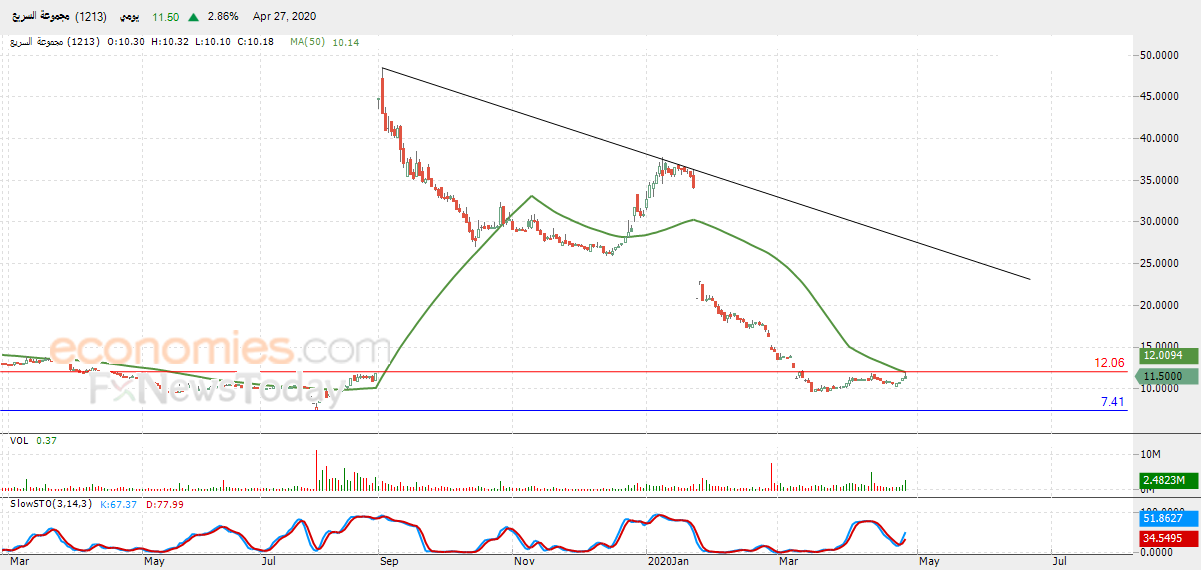Click the 2.4823M volume value tag
The image size is (1201, 570).
(1163, 481)
